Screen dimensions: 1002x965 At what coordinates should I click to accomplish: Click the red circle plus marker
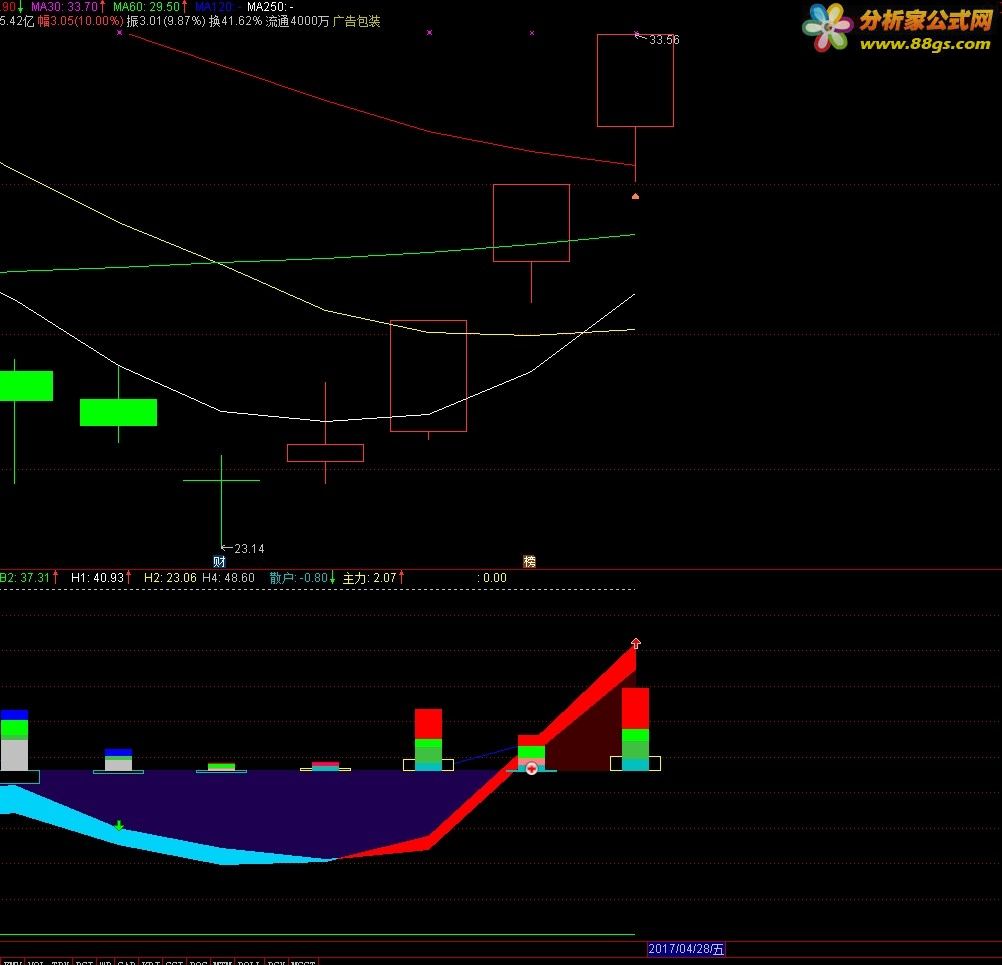click(x=531, y=769)
